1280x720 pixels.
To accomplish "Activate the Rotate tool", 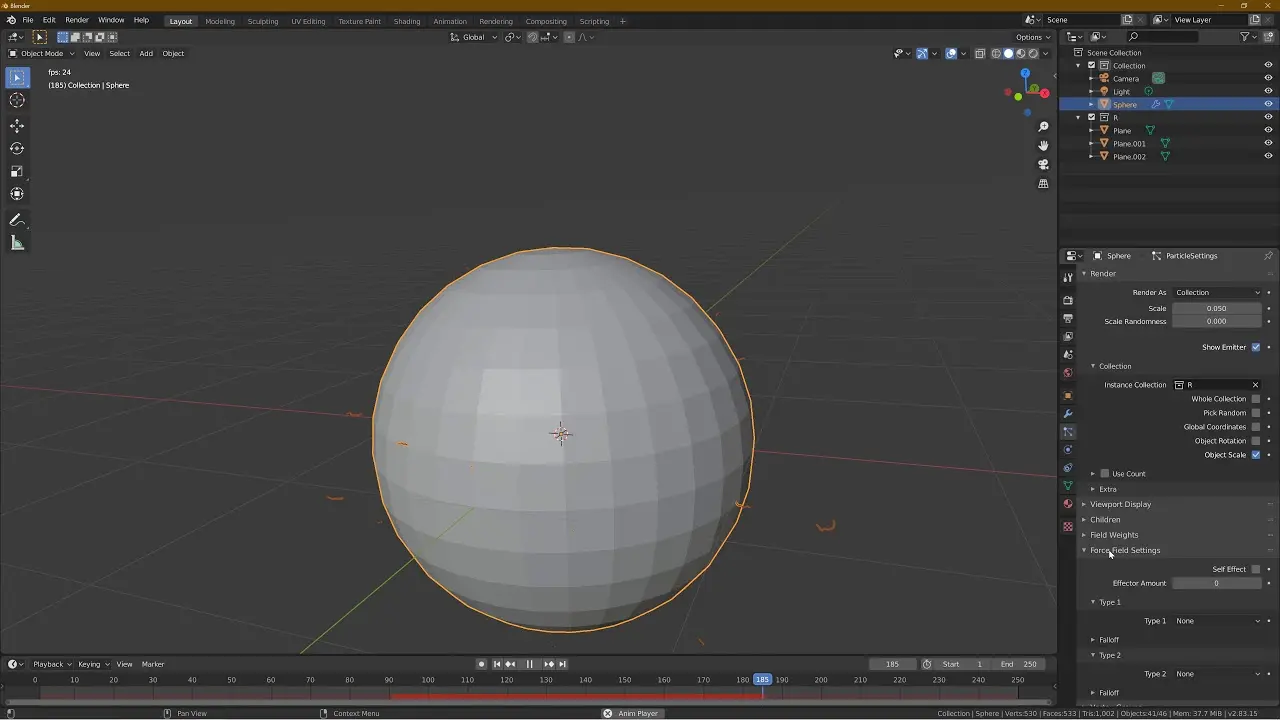I will 17,148.
